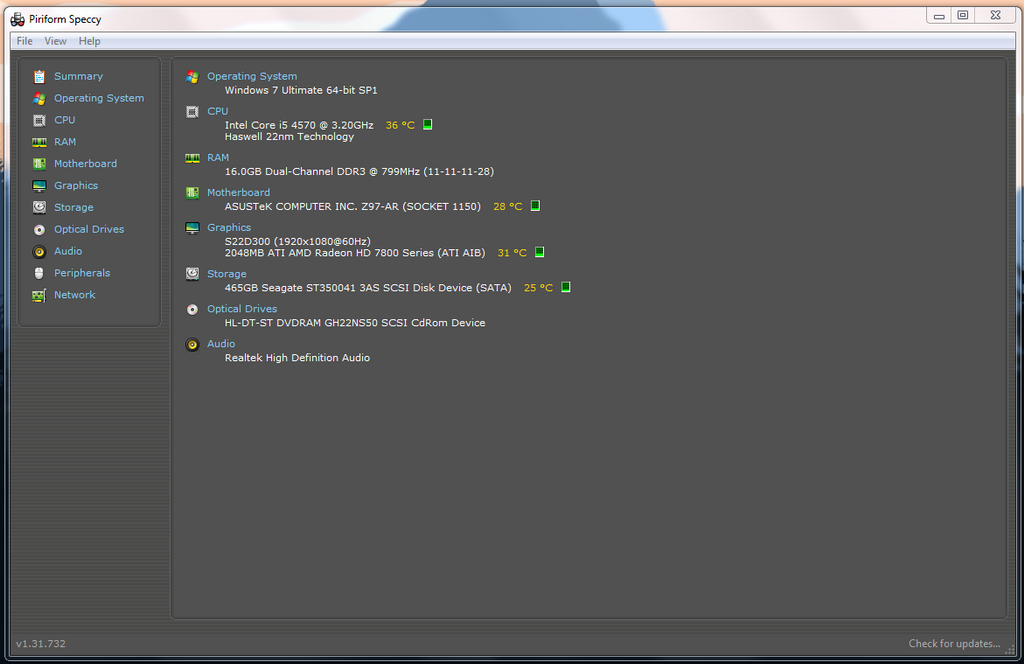The image size is (1024, 664).
Task: Close the Piriform Speccy window
Action: [995, 15]
